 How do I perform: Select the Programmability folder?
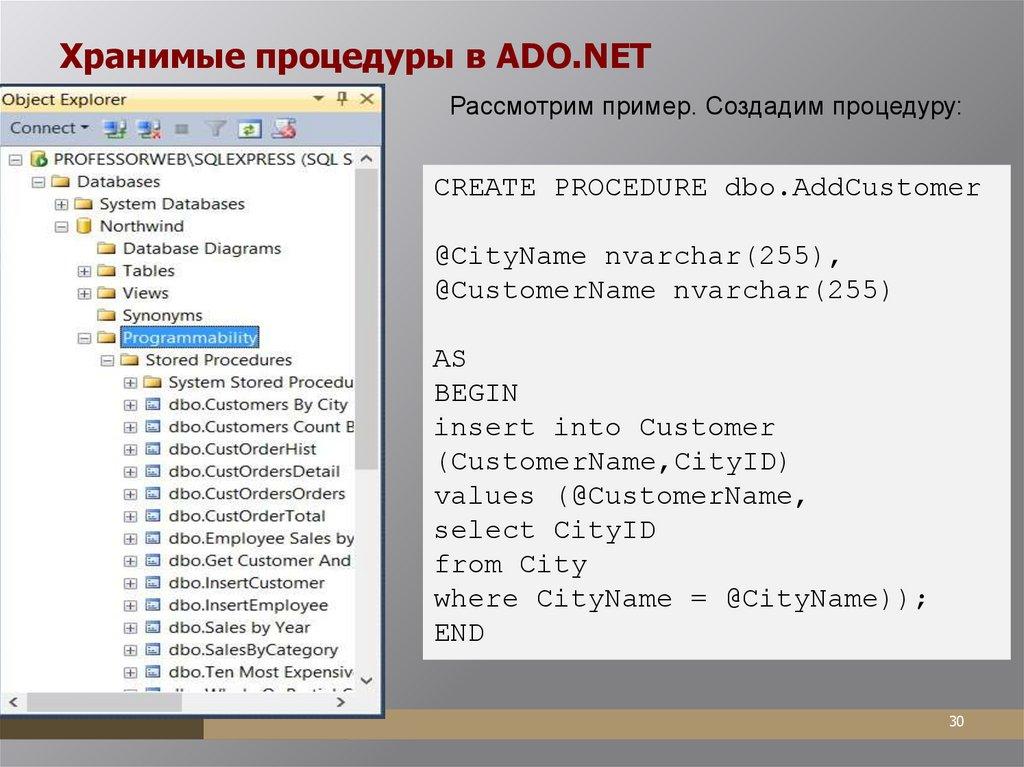189,337
